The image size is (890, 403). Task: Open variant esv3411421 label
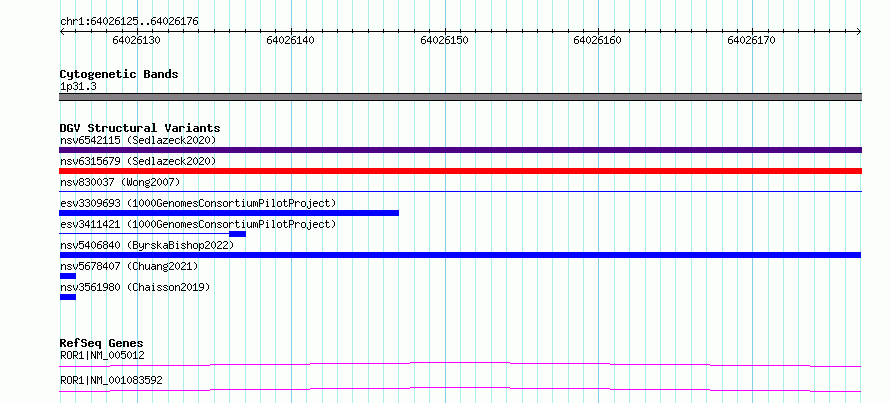[x=198, y=224]
